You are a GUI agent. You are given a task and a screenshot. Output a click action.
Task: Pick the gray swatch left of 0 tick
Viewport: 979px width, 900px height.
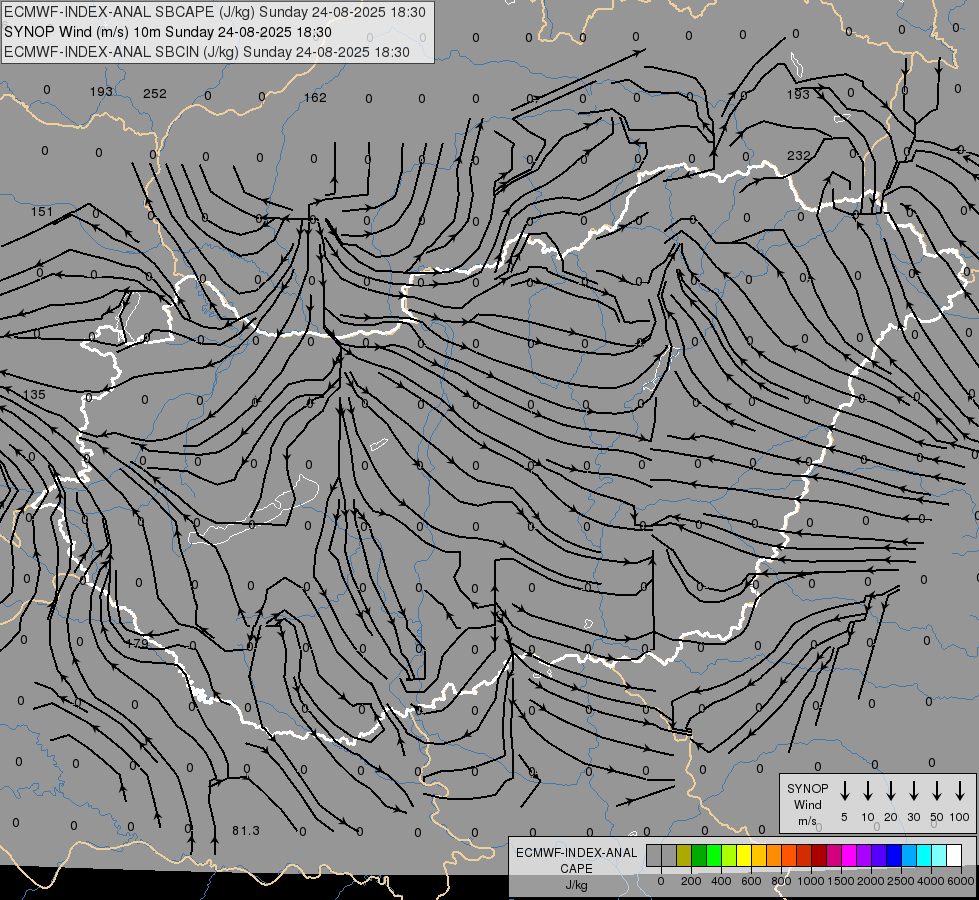(654, 855)
